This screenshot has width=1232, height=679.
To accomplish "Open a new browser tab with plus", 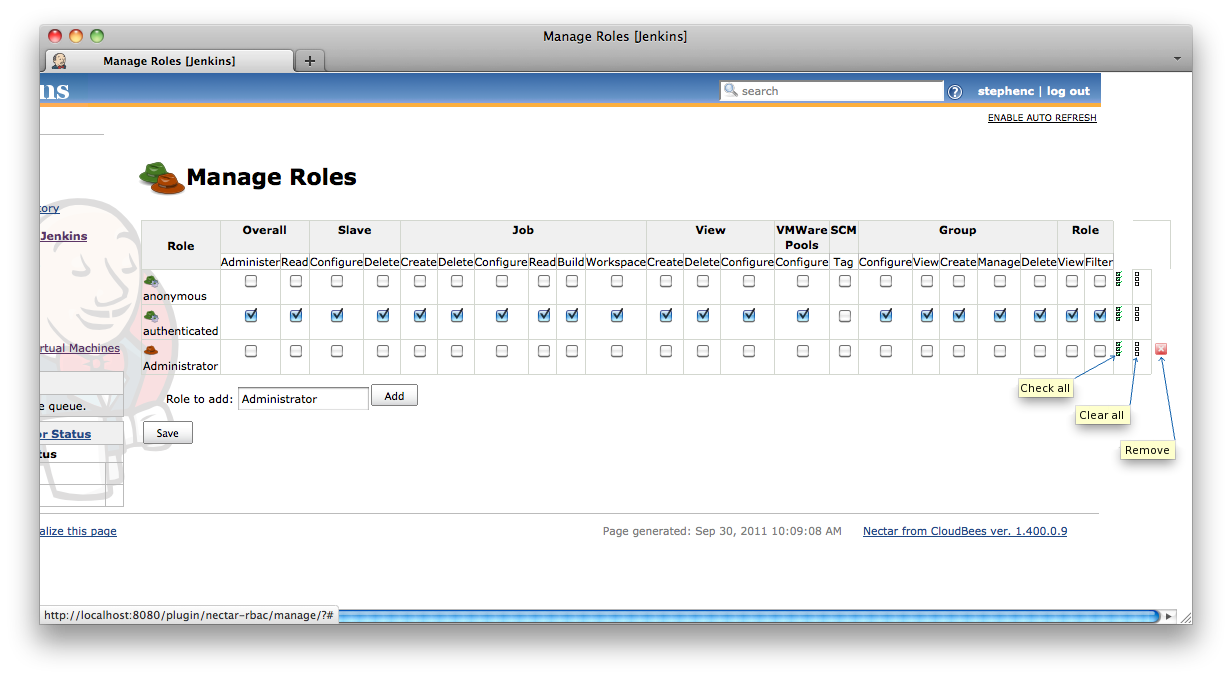I will click(310, 61).
